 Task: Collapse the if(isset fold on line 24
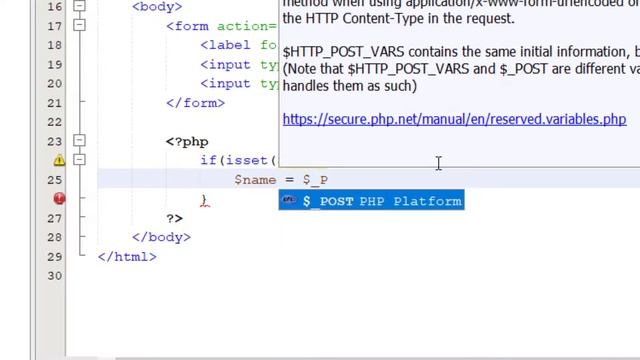79,159
